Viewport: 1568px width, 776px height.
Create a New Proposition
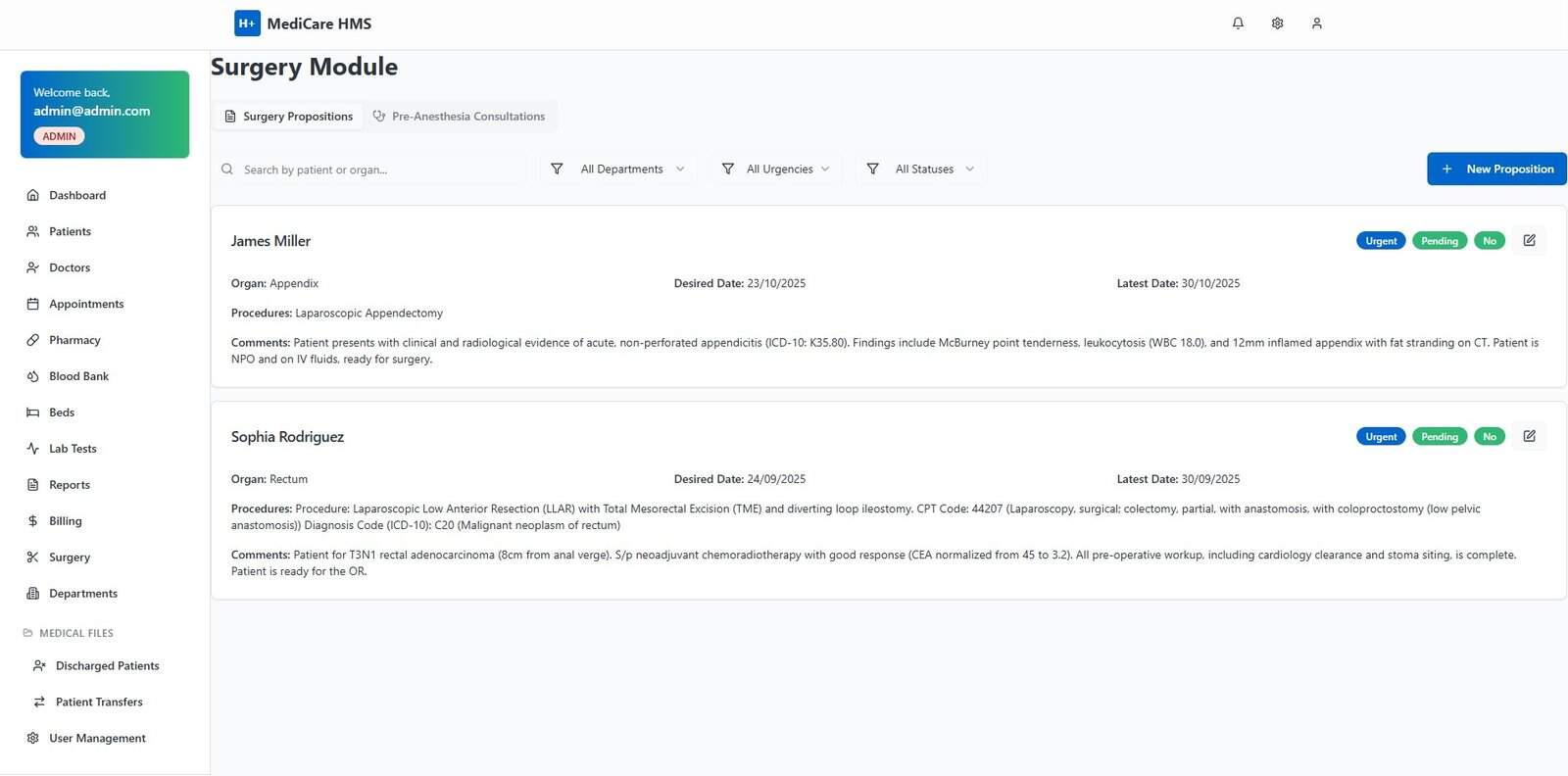coord(1496,169)
